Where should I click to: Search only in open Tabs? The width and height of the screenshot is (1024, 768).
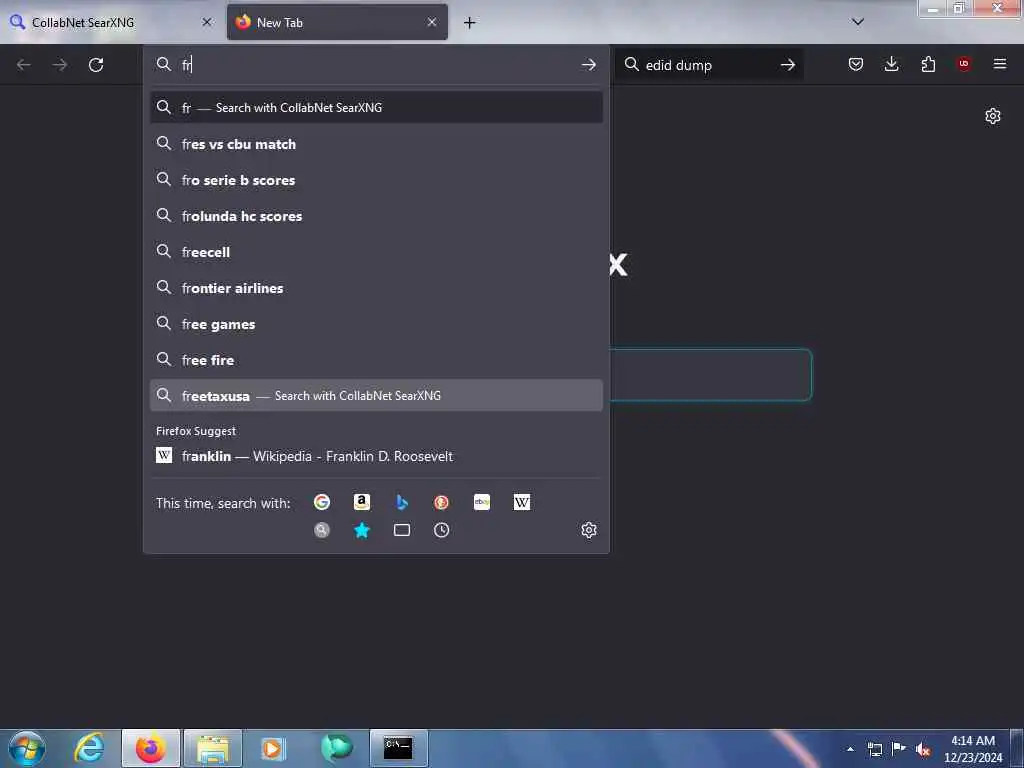[x=402, y=530]
